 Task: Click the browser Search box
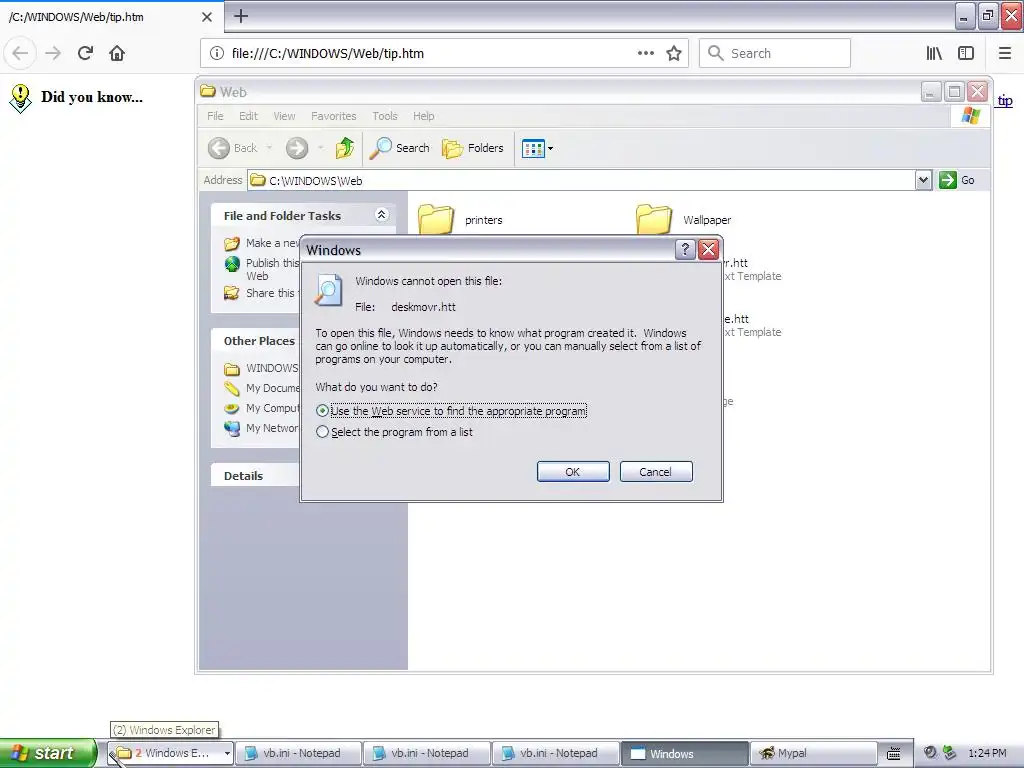pyautogui.click(x=775, y=53)
